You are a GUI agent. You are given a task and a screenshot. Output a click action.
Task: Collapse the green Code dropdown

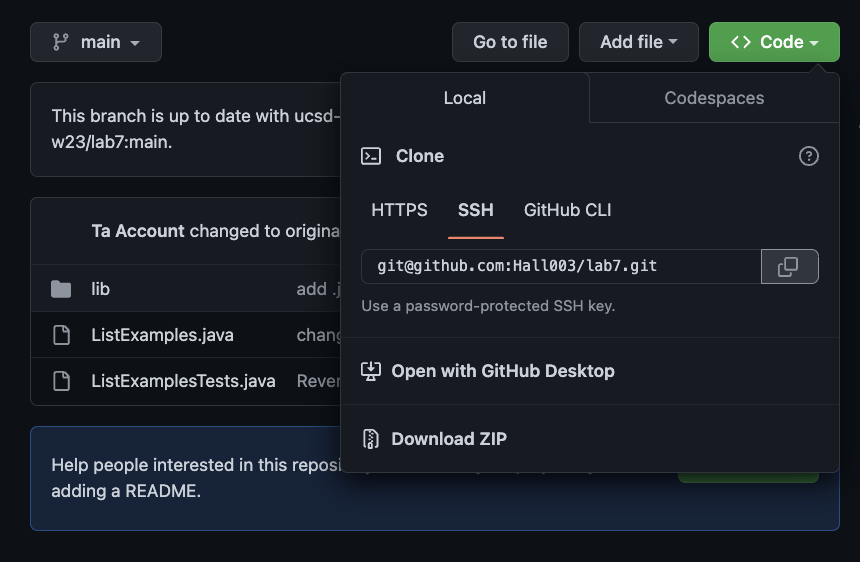point(774,42)
